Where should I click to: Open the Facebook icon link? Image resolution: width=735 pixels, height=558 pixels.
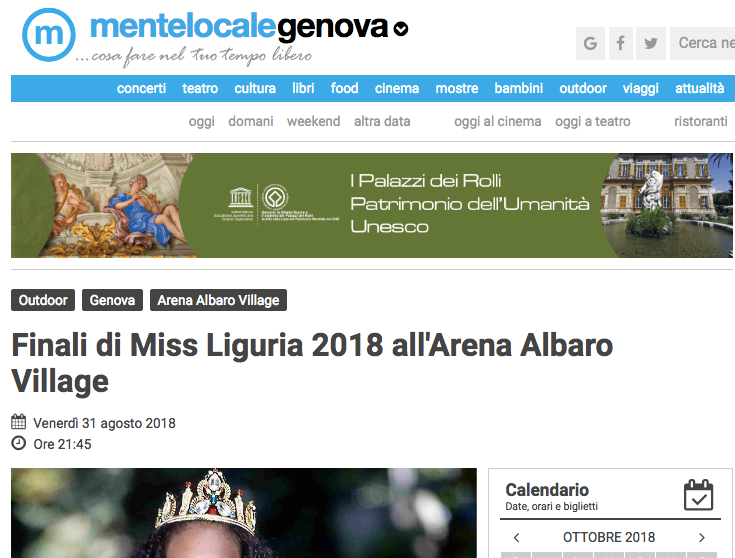pyautogui.click(x=621, y=44)
